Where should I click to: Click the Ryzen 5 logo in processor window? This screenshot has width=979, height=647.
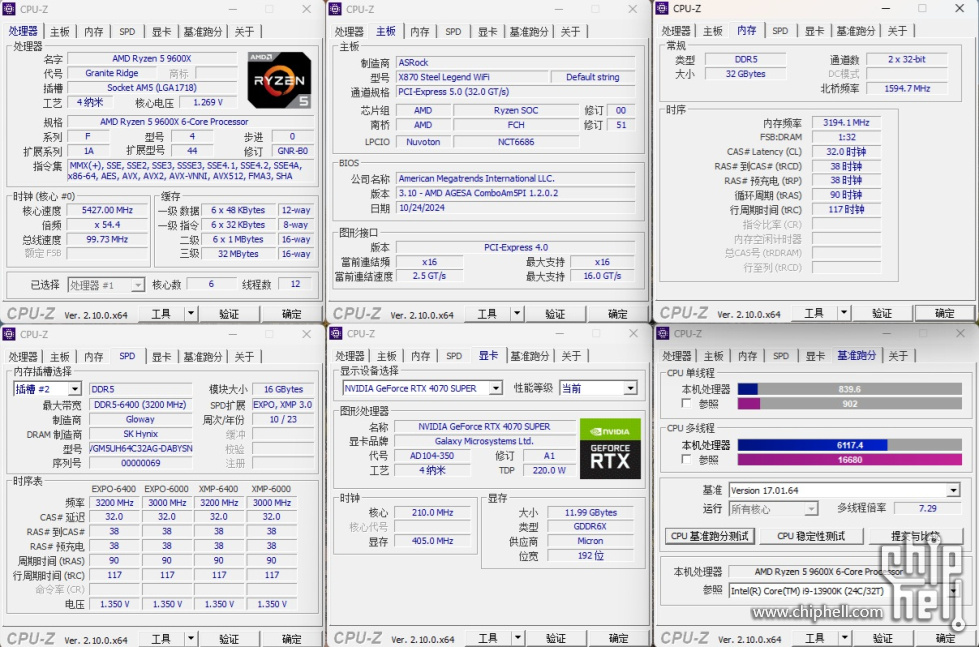pyautogui.click(x=278, y=80)
